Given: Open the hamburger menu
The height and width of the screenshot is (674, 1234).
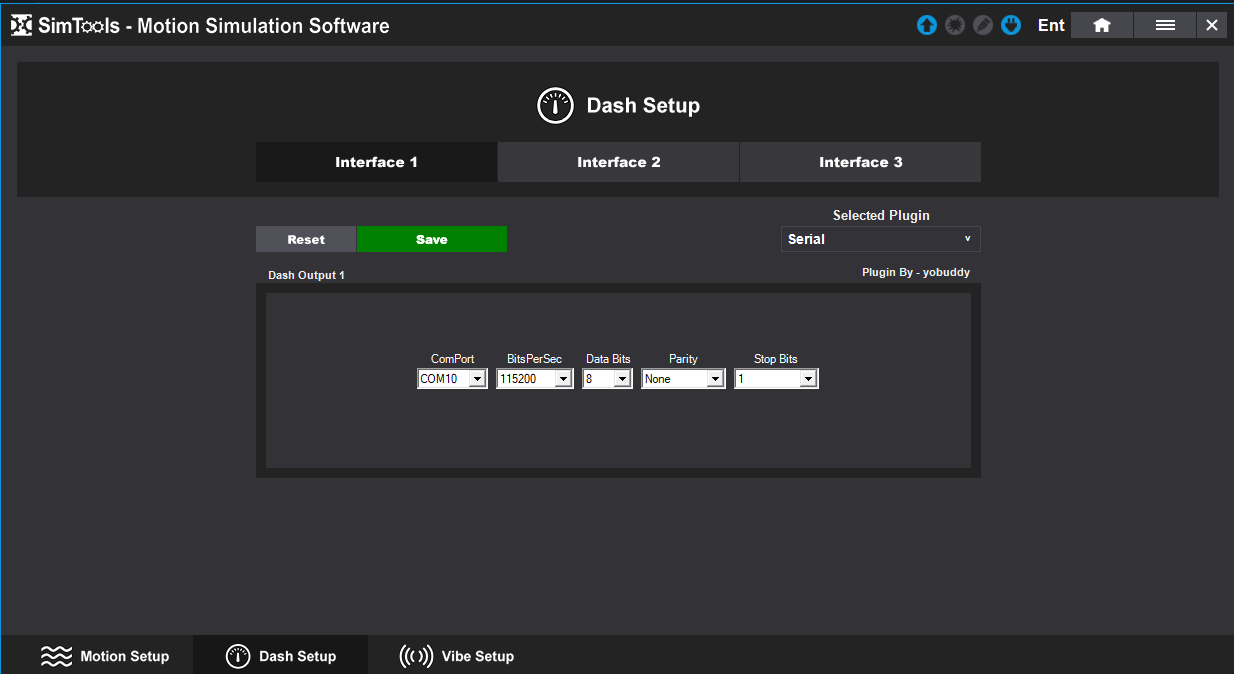Looking at the screenshot, I should [1165, 25].
